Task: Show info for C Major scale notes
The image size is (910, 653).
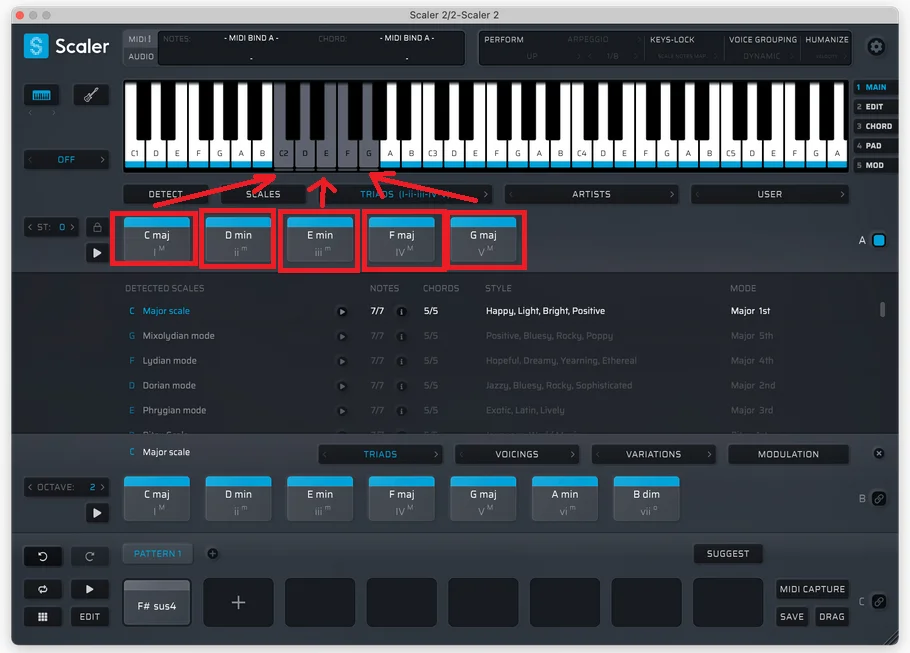Action: click(x=401, y=312)
